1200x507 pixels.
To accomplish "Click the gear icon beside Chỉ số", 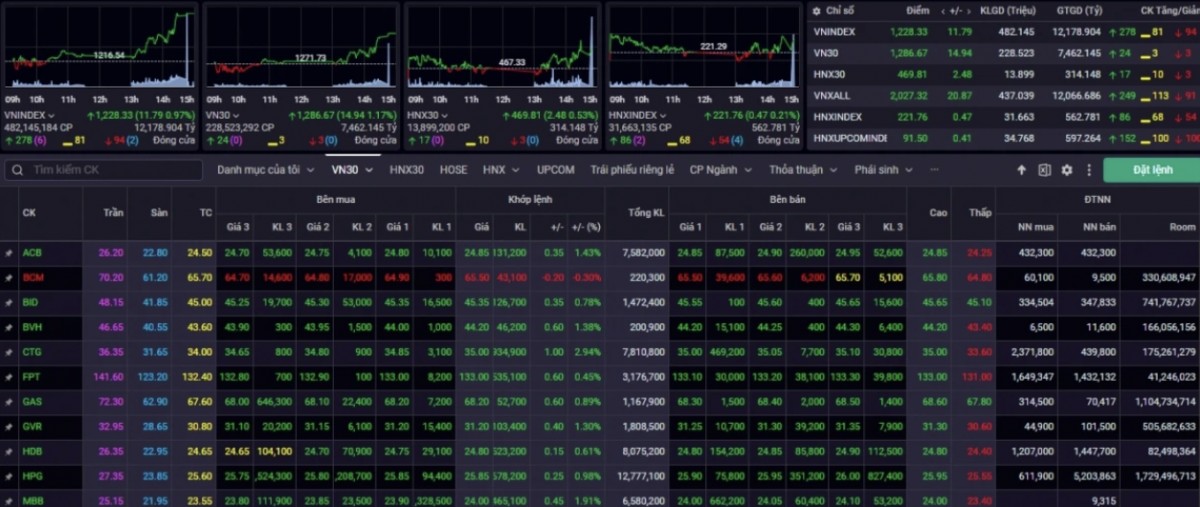I will pyautogui.click(x=817, y=10).
